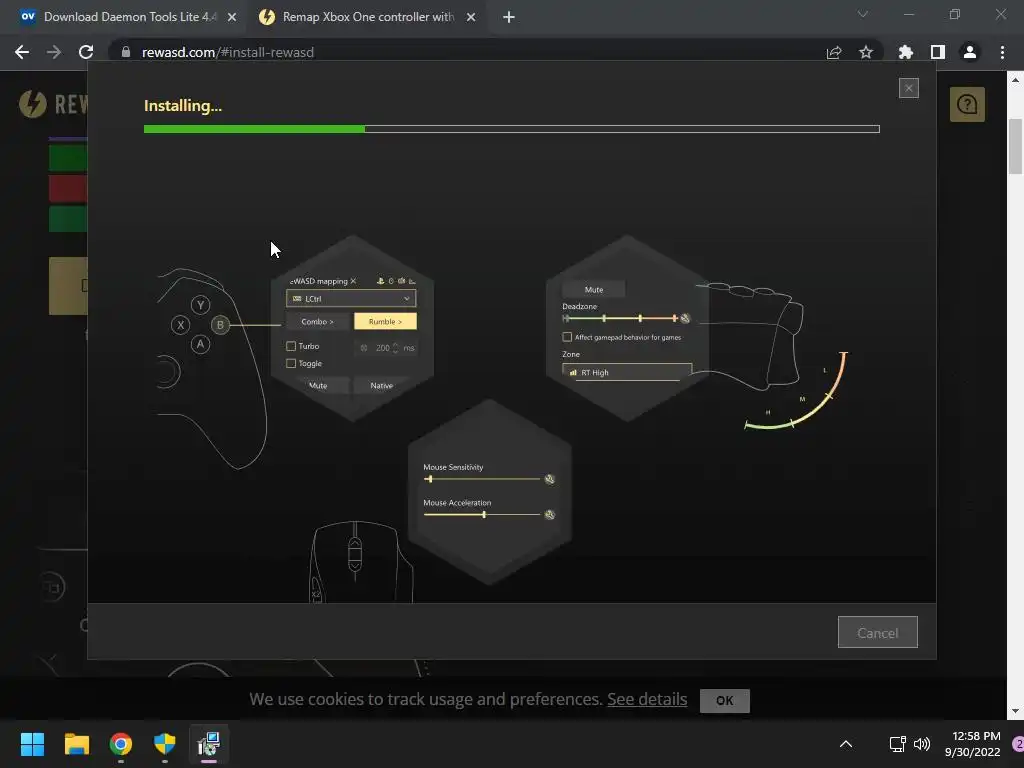Image resolution: width=1024 pixels, height=768 pixels.
Task: Show hidden tray icons chevron
Action: point(846,744)
